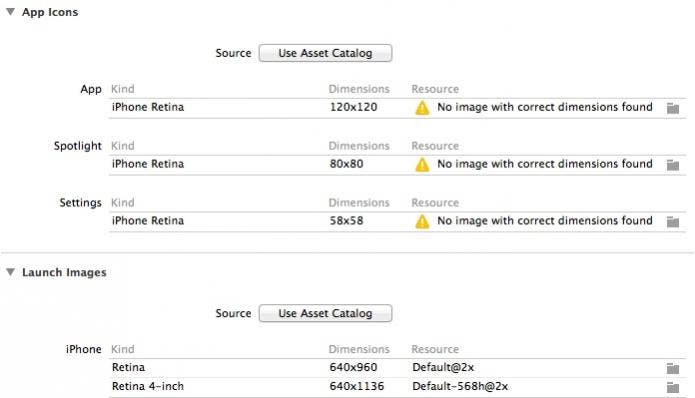Browse folder icon for Default@2x launch image
The width and height of the screenshot is (695, 398).
(x=673, y=368)
